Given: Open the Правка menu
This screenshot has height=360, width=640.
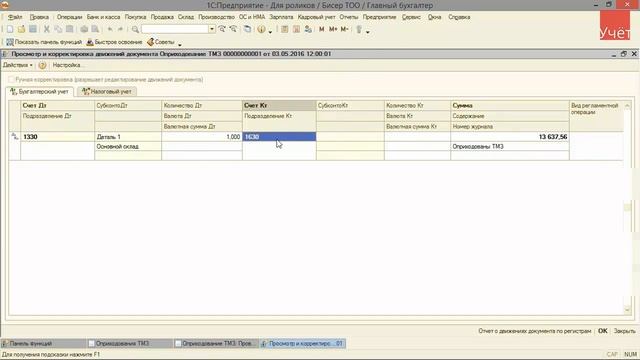Looking at the screenshot, I should (39, 17).
